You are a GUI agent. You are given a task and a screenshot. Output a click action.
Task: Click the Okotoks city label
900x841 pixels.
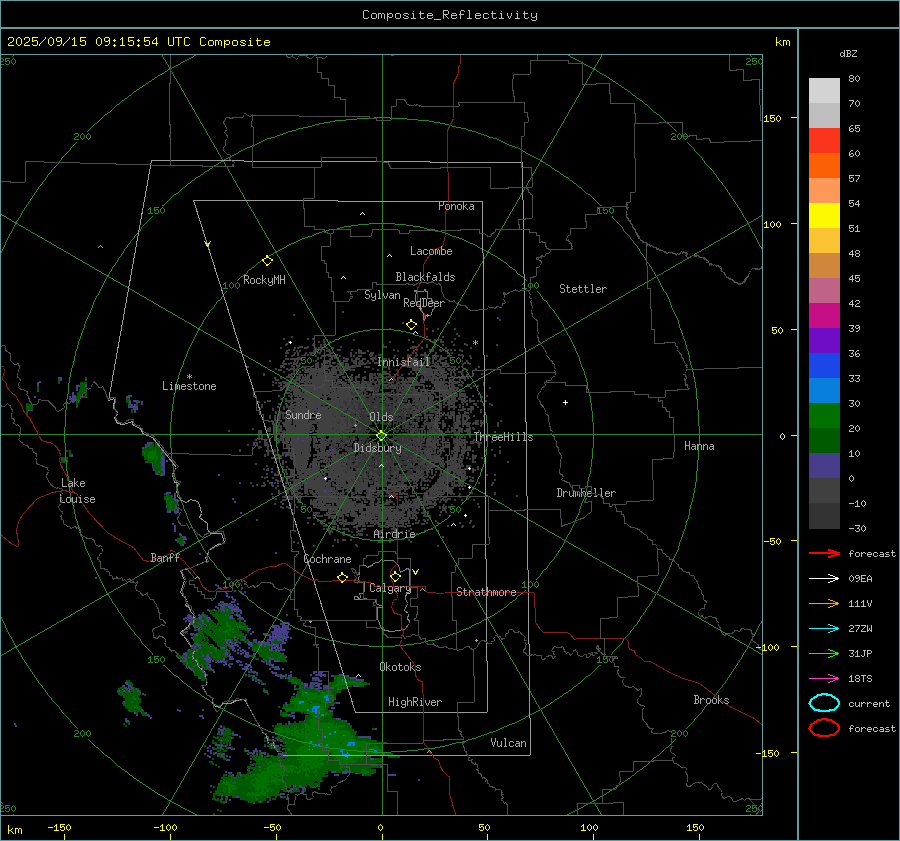[400, 666]
